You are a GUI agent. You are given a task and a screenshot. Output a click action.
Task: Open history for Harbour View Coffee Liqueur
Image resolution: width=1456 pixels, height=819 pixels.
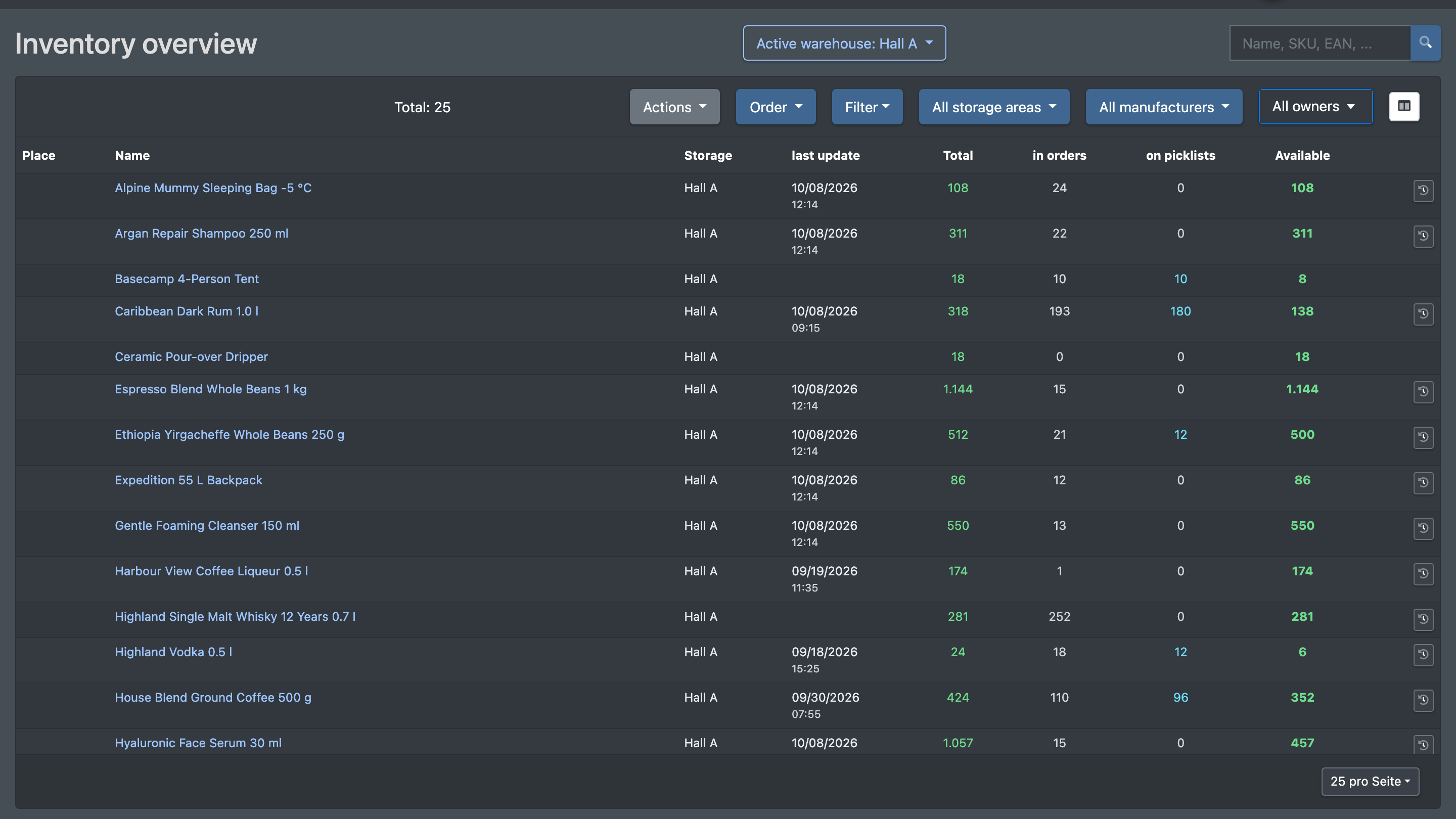pos(1423,574)
